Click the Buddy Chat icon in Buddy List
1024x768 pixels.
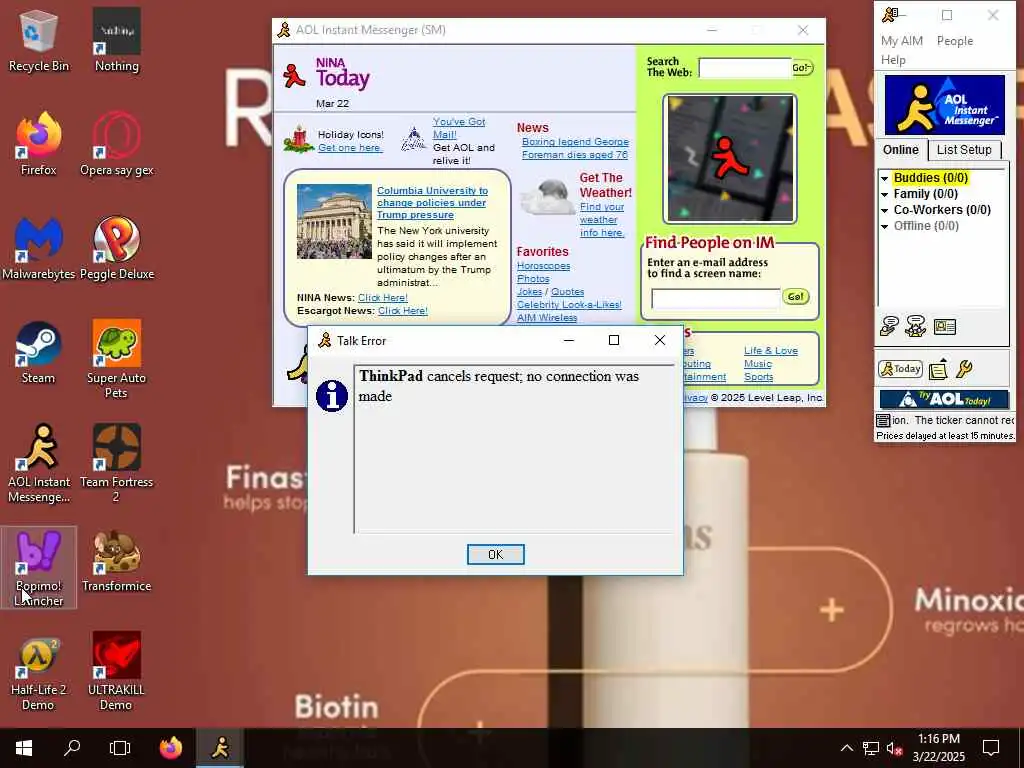click(916, 326)
